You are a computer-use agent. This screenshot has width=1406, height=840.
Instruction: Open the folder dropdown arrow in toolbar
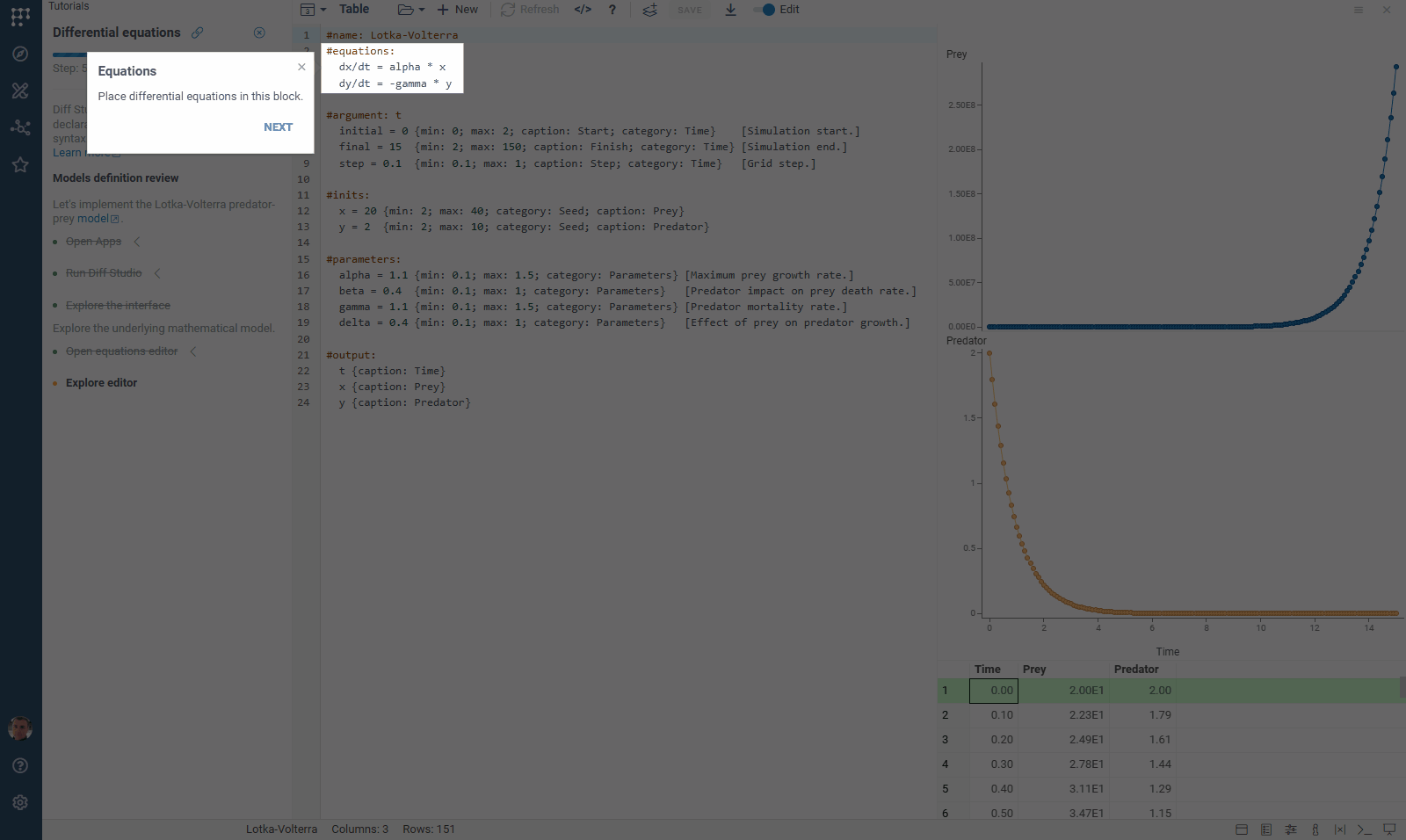[421, 10]
